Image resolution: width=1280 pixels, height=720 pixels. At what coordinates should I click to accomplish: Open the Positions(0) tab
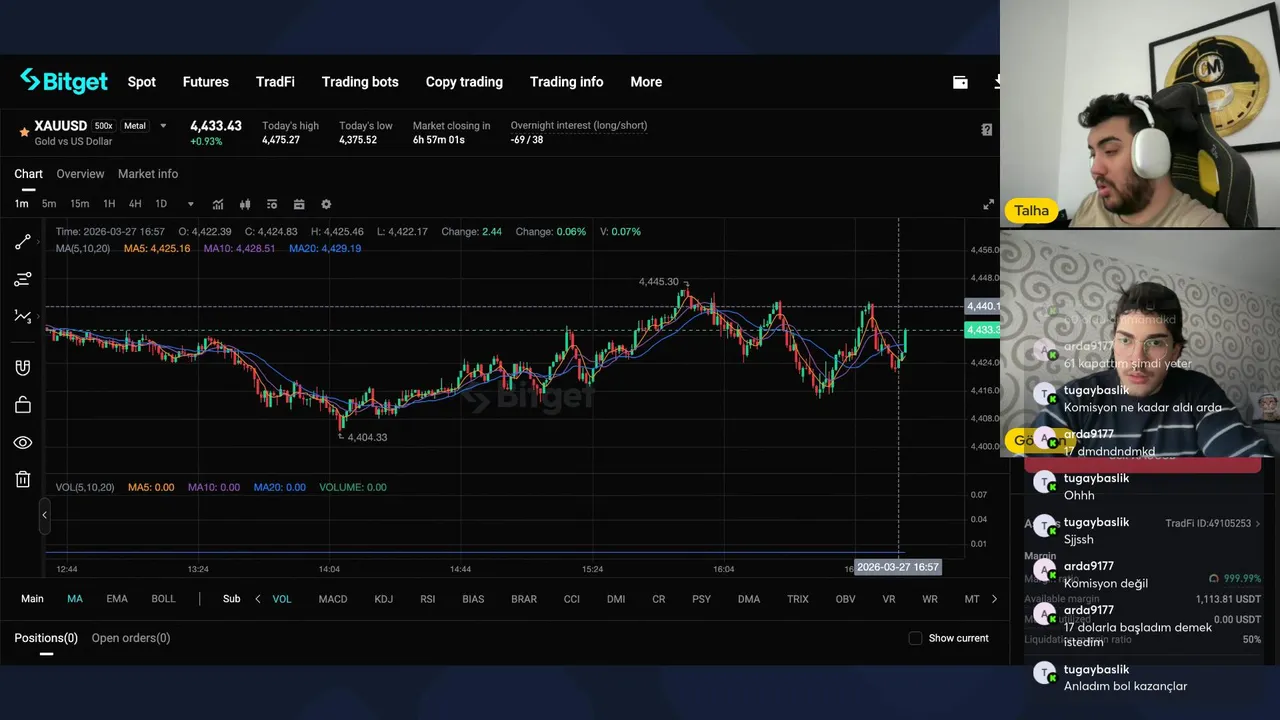pyautogui.click(x=46, y=638)
